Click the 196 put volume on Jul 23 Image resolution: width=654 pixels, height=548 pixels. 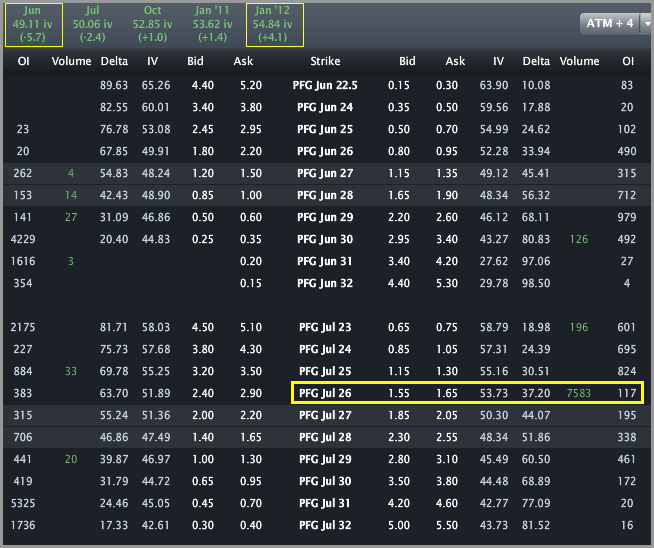[579, 327]
